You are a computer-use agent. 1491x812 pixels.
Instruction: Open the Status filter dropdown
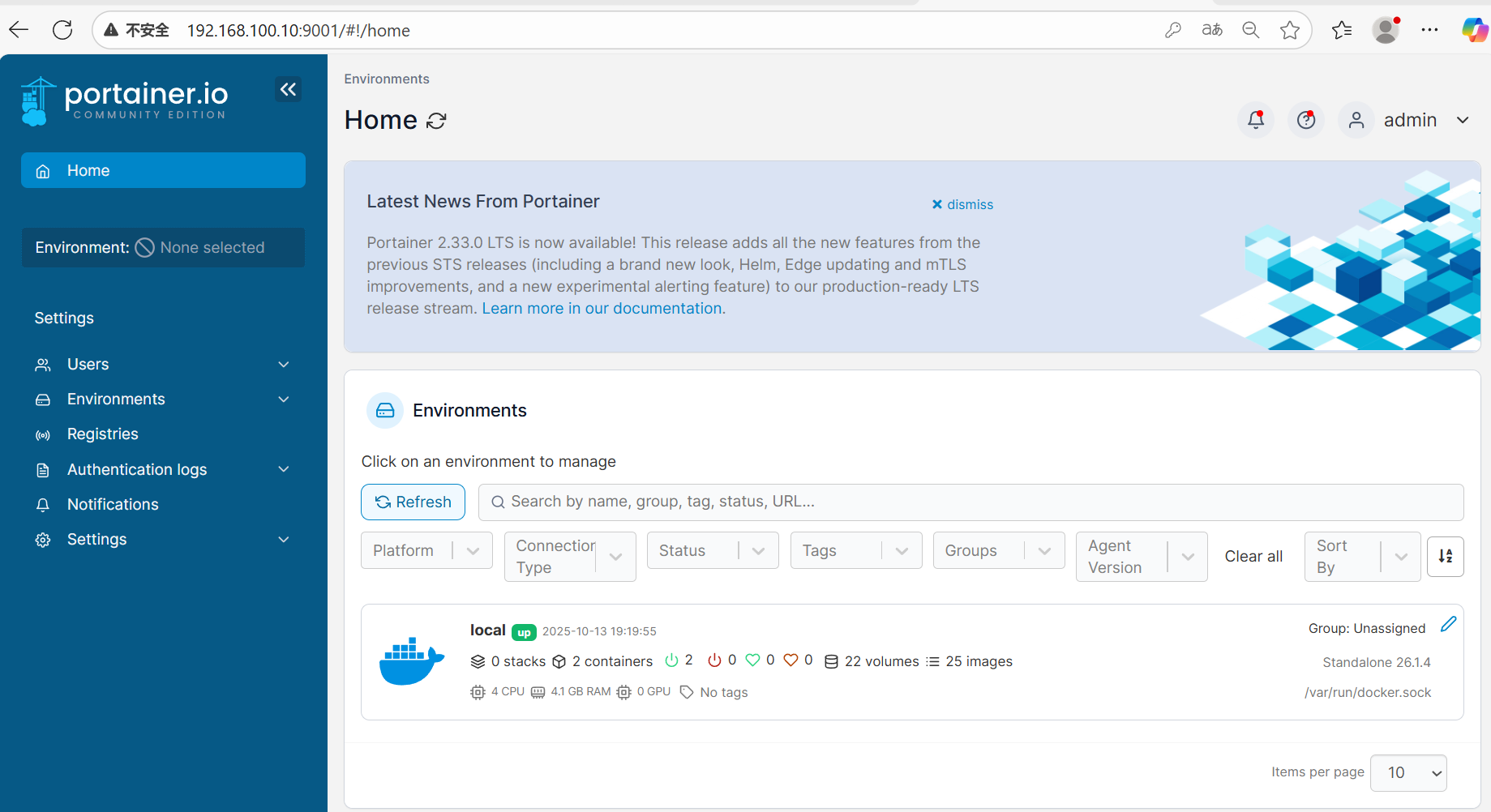pyautogui.click(x=713, y=551)
